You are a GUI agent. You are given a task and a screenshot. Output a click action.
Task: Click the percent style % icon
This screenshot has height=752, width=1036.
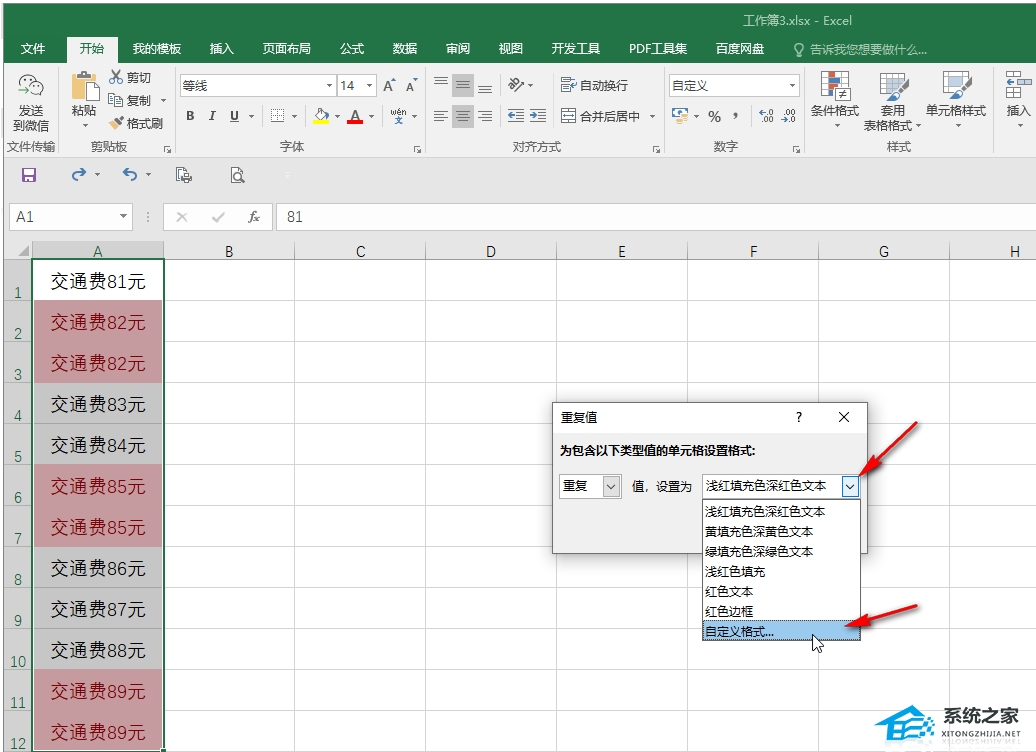[715, 117]
